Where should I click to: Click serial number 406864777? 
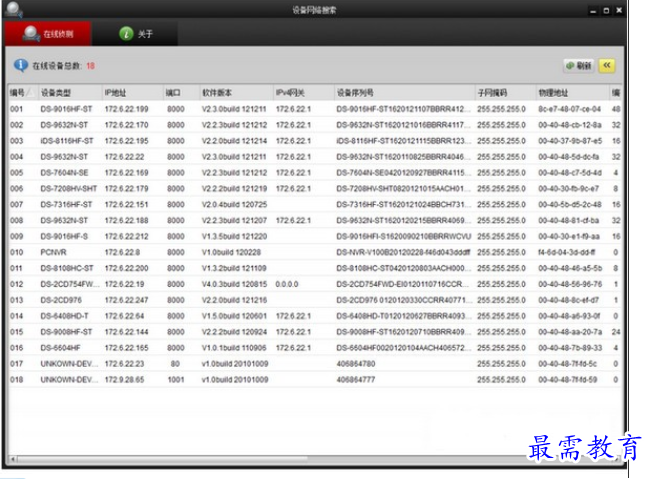(356, 379)
